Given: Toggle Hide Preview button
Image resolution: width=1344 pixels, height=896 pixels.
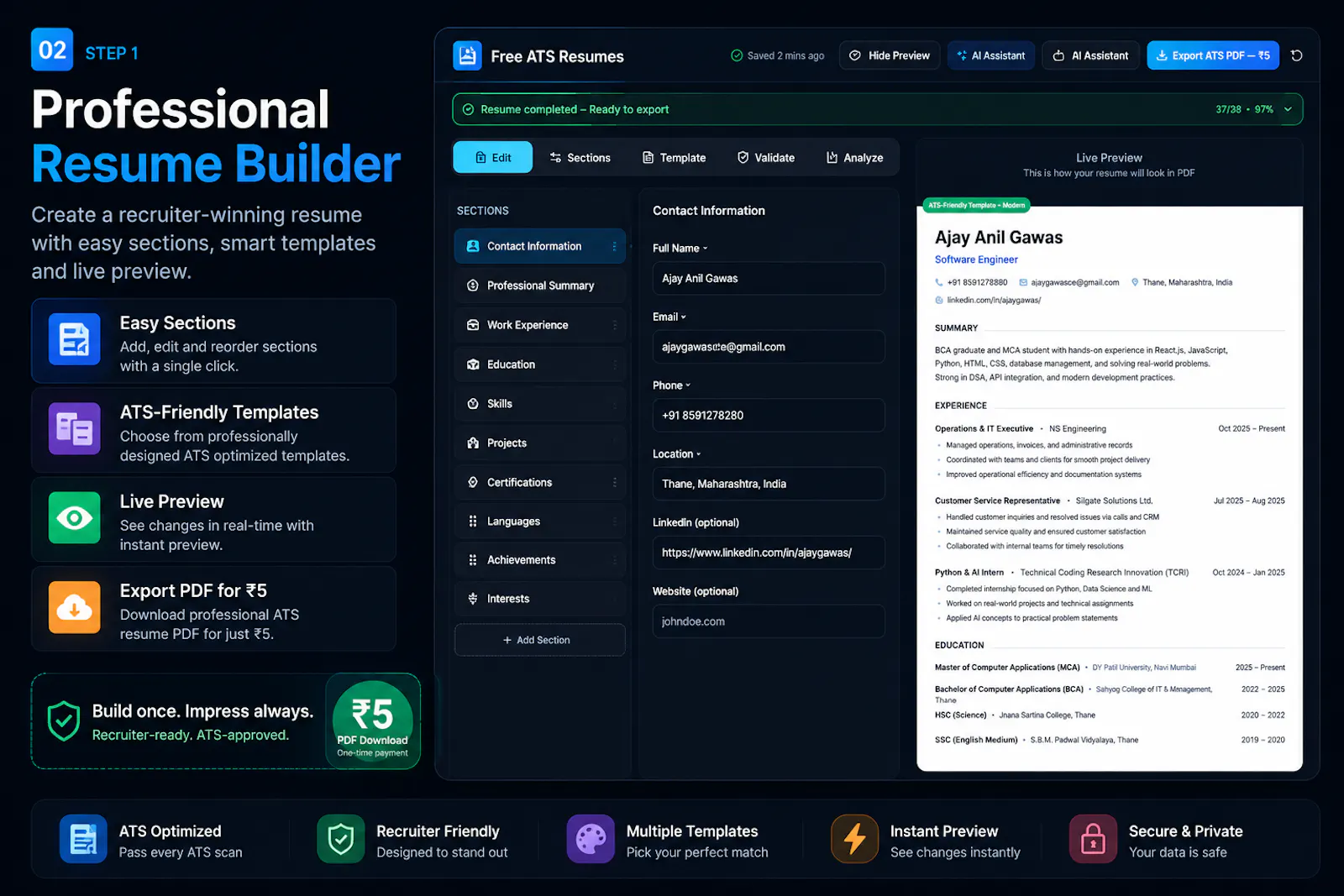Looking at the screenshot, I should point(890,55).
